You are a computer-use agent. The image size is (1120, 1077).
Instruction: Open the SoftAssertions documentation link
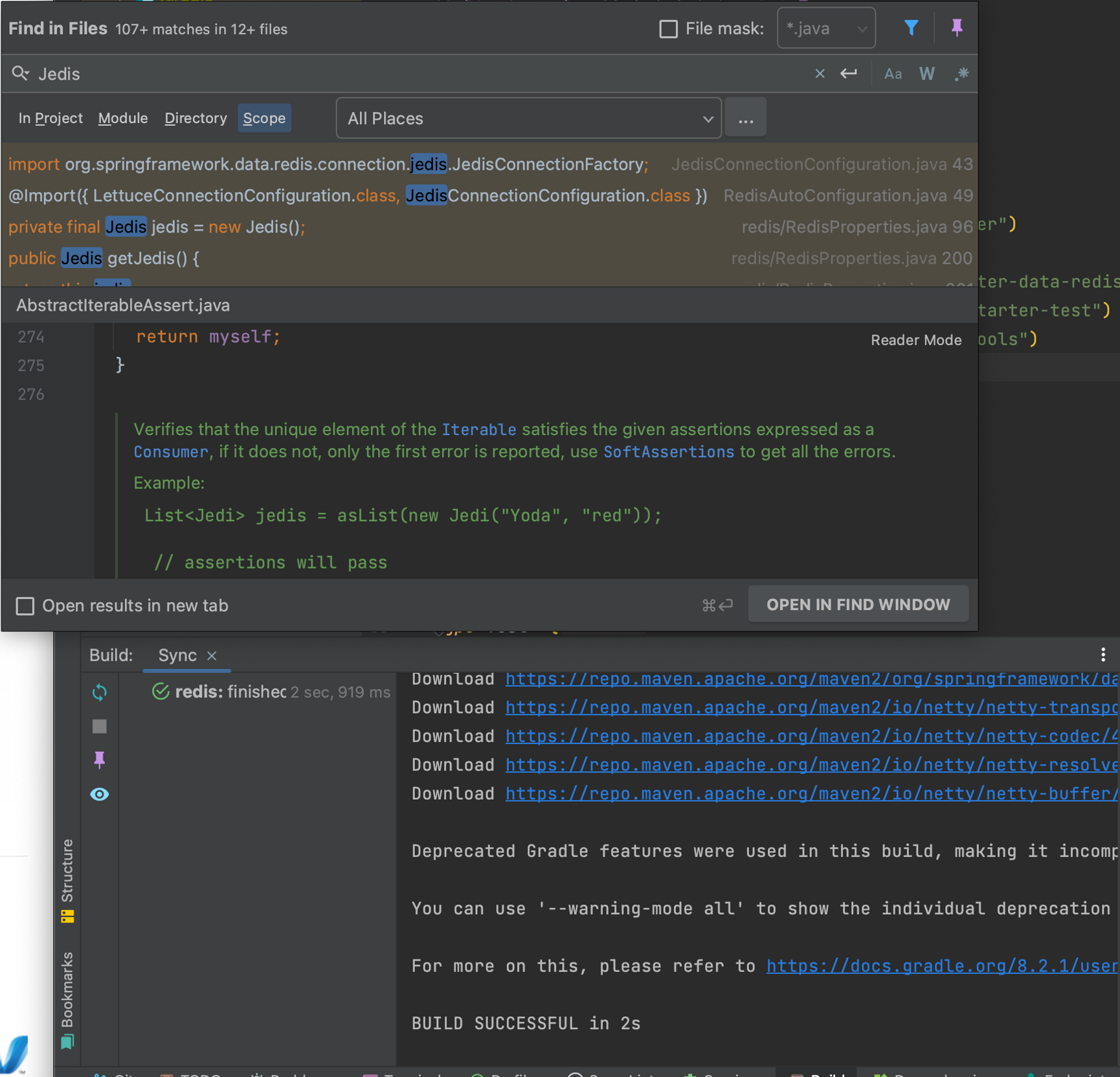669,452
